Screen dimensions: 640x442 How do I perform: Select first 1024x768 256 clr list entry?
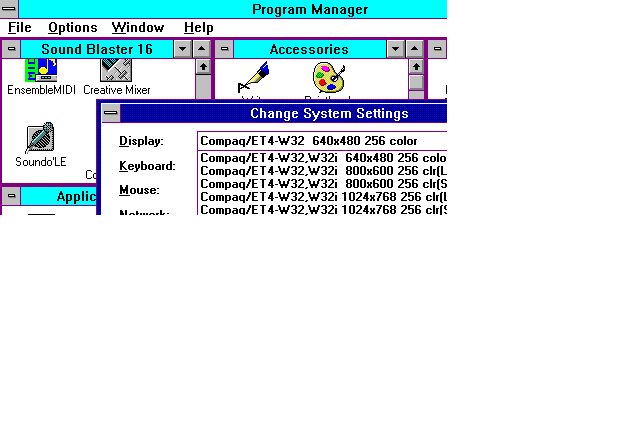323,197
